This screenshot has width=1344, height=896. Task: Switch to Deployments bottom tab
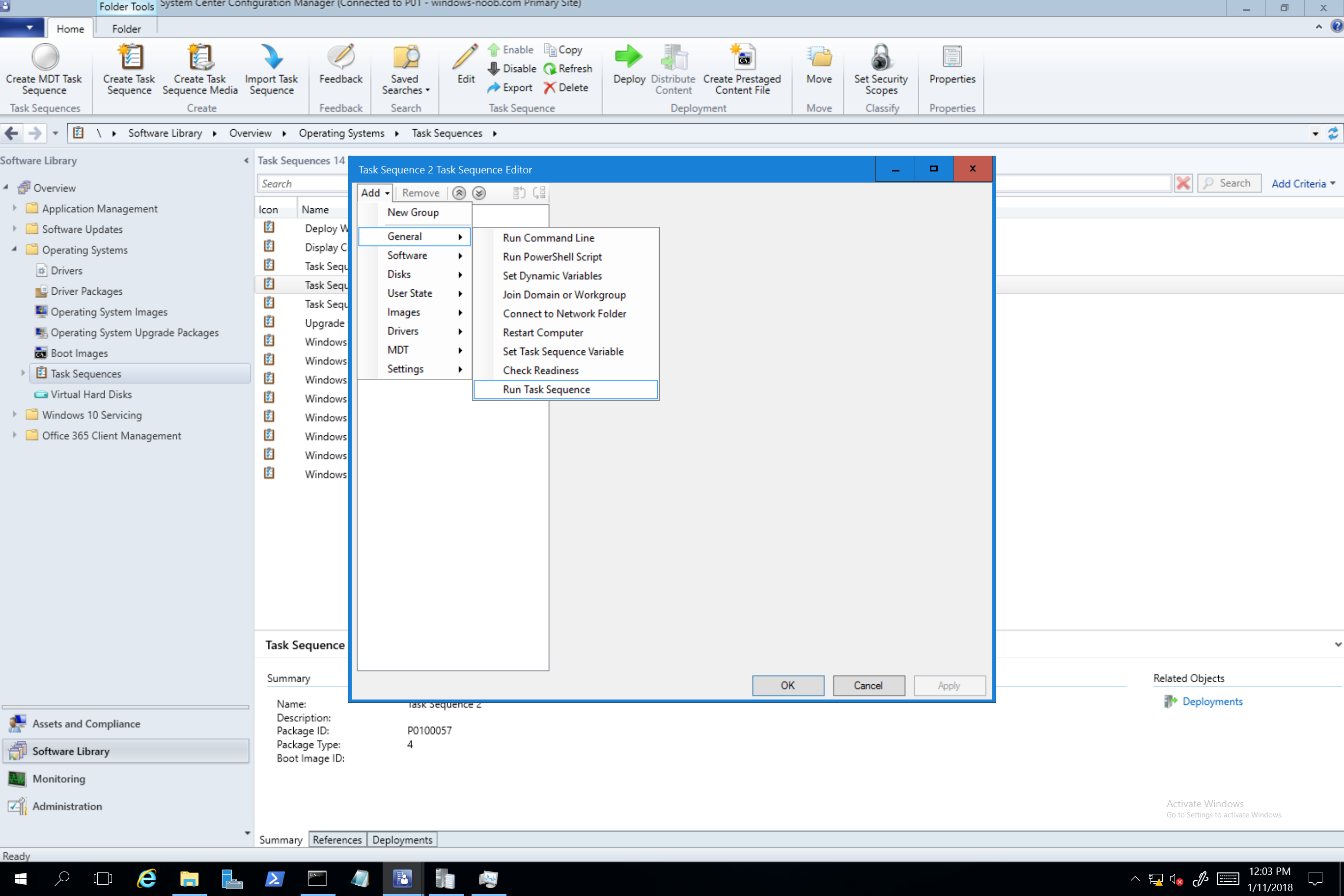point(402,840)
